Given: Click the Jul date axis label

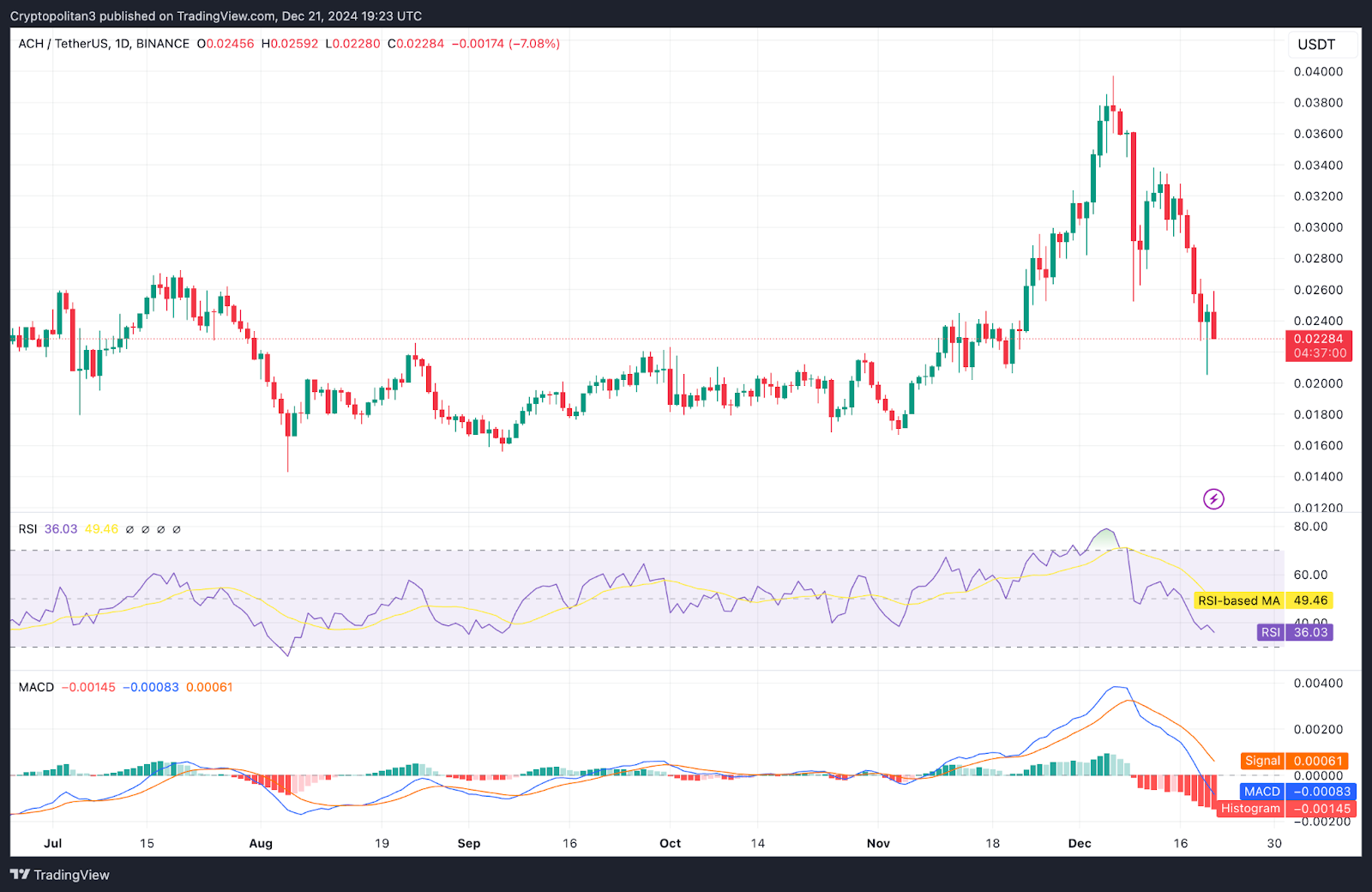Looking at the screenshot, I should (x=53, y=843).
